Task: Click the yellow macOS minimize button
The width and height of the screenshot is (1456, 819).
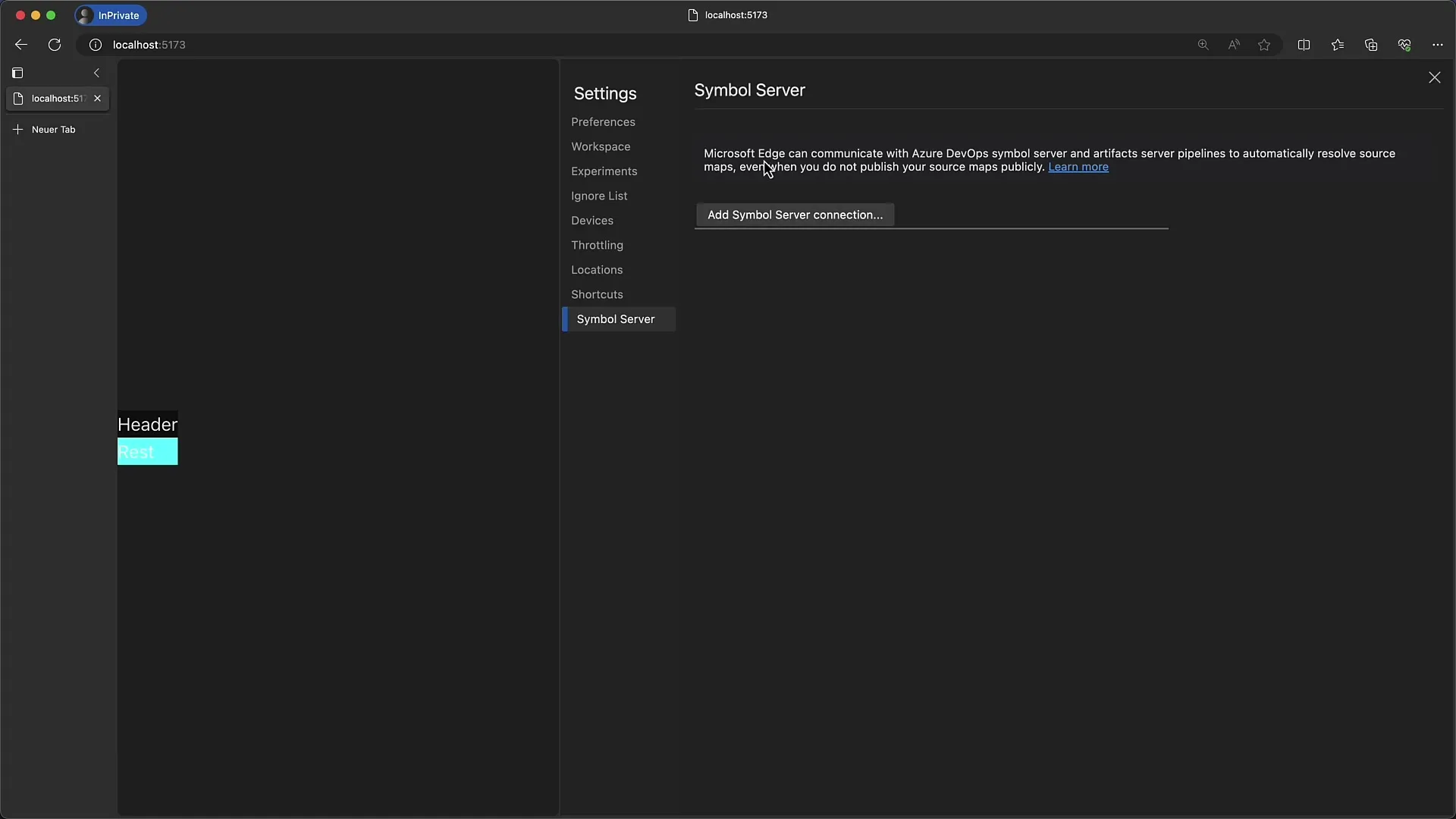Action: (36, 15)
